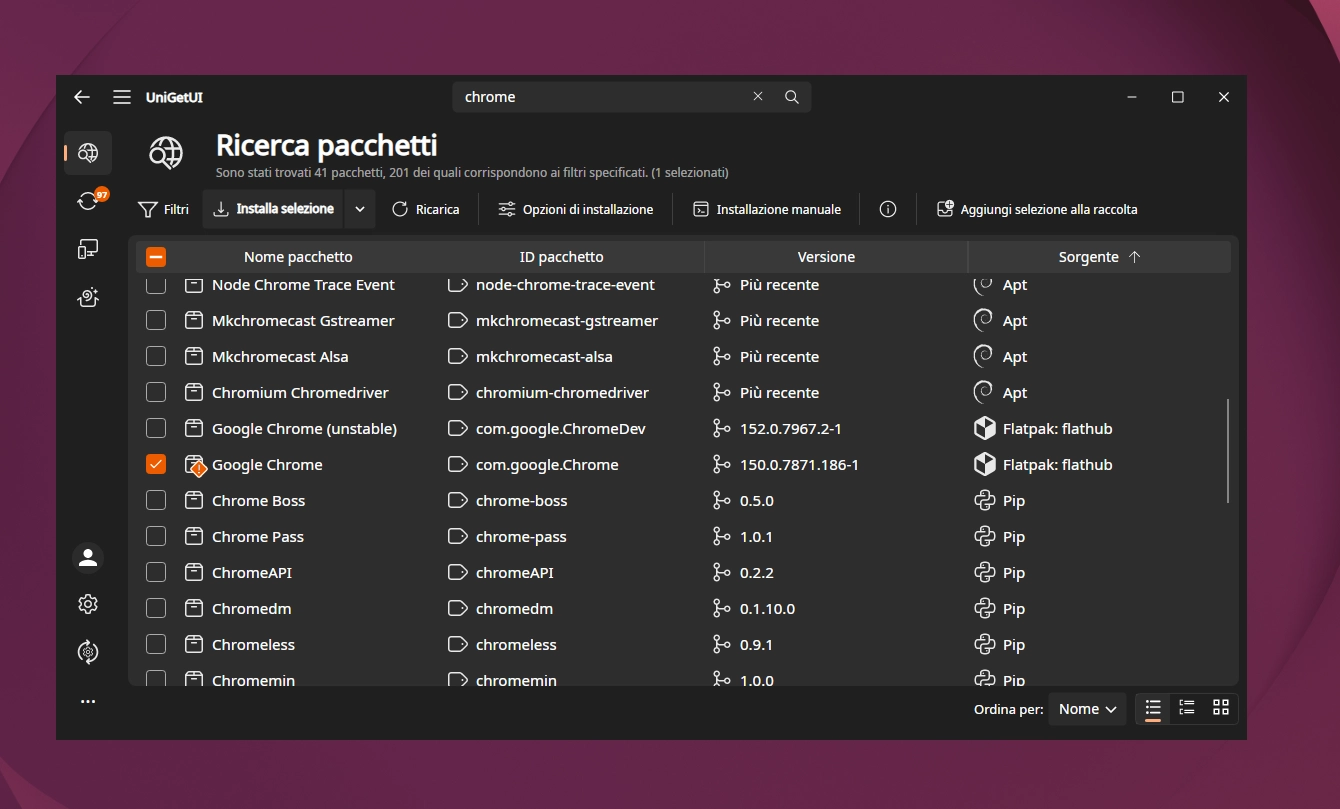
Task: Open Installazione manuale
Action: click(x=767, y=209)
